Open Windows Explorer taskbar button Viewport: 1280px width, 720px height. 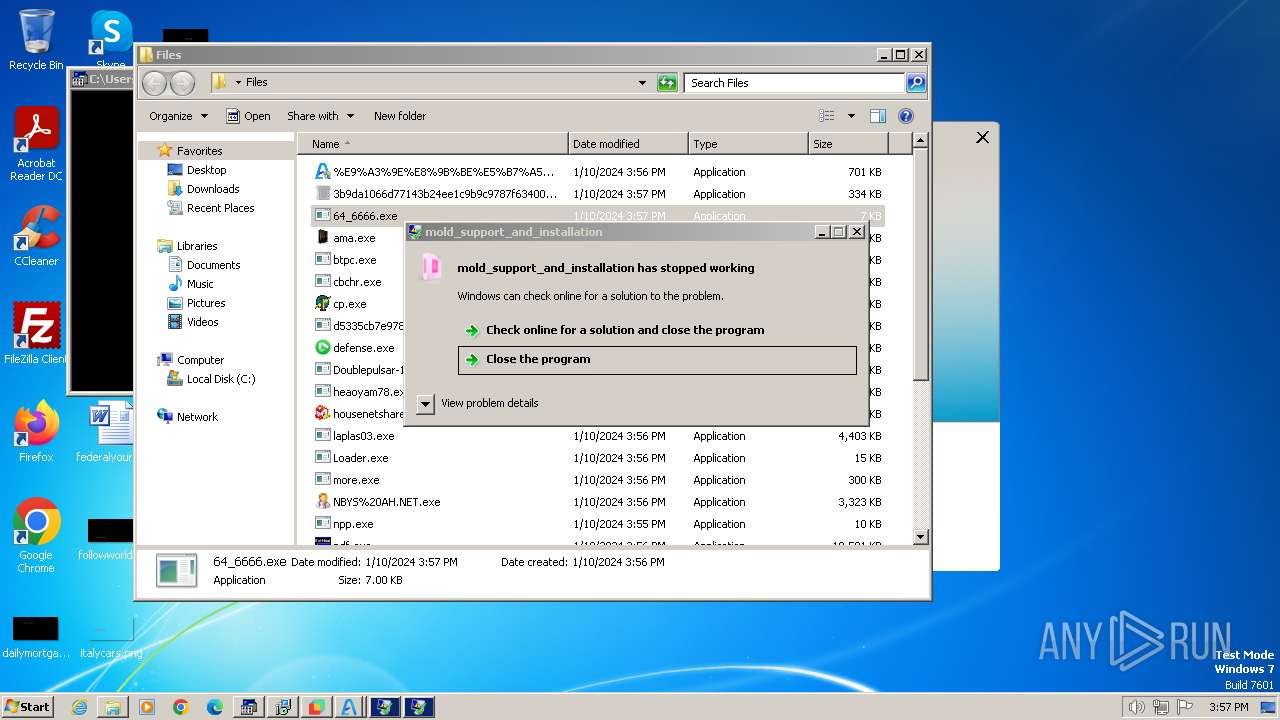(x=113, y=707)
